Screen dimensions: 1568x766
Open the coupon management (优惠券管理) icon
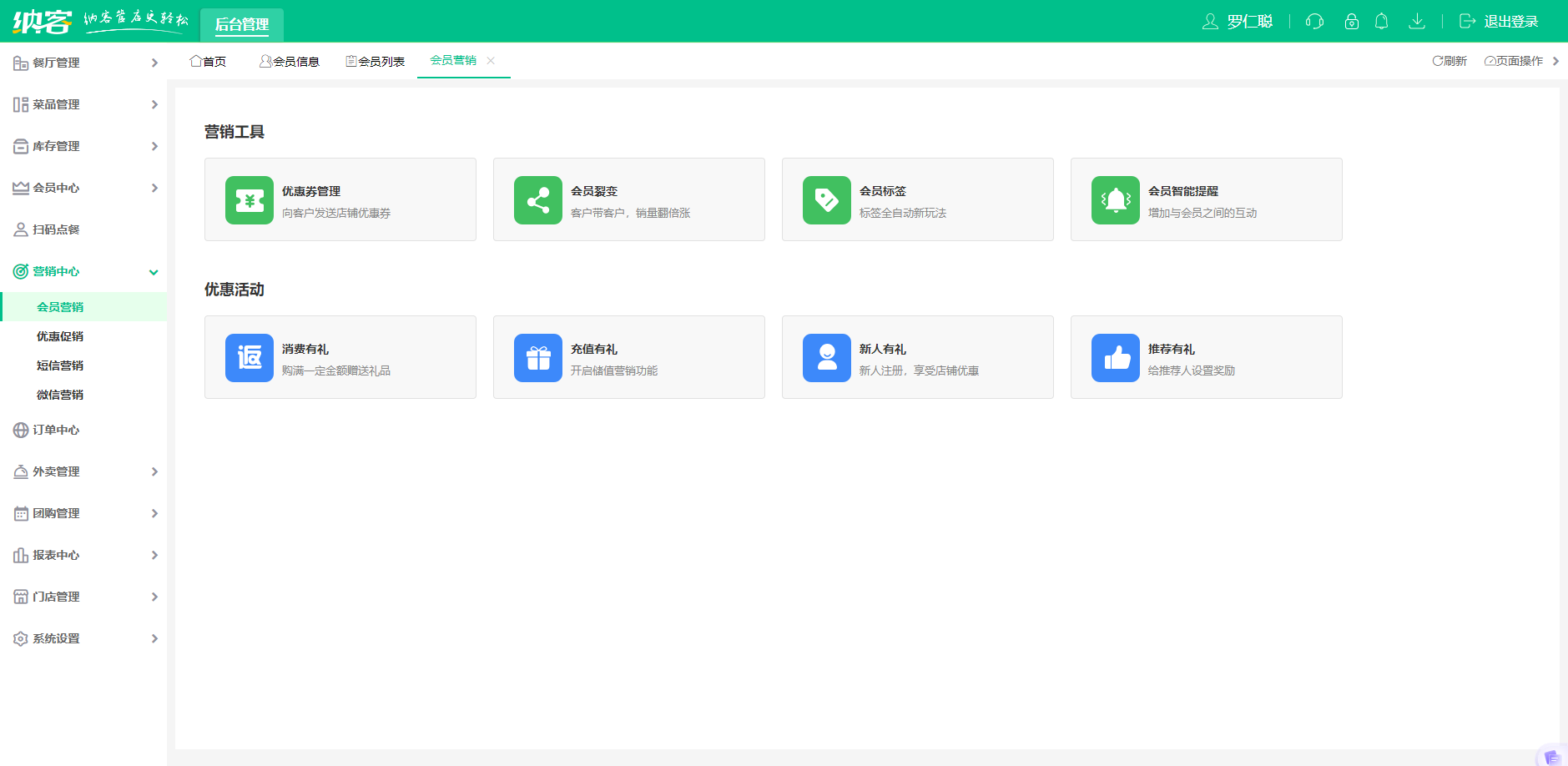pyautogui.click(x=249, y=200)
